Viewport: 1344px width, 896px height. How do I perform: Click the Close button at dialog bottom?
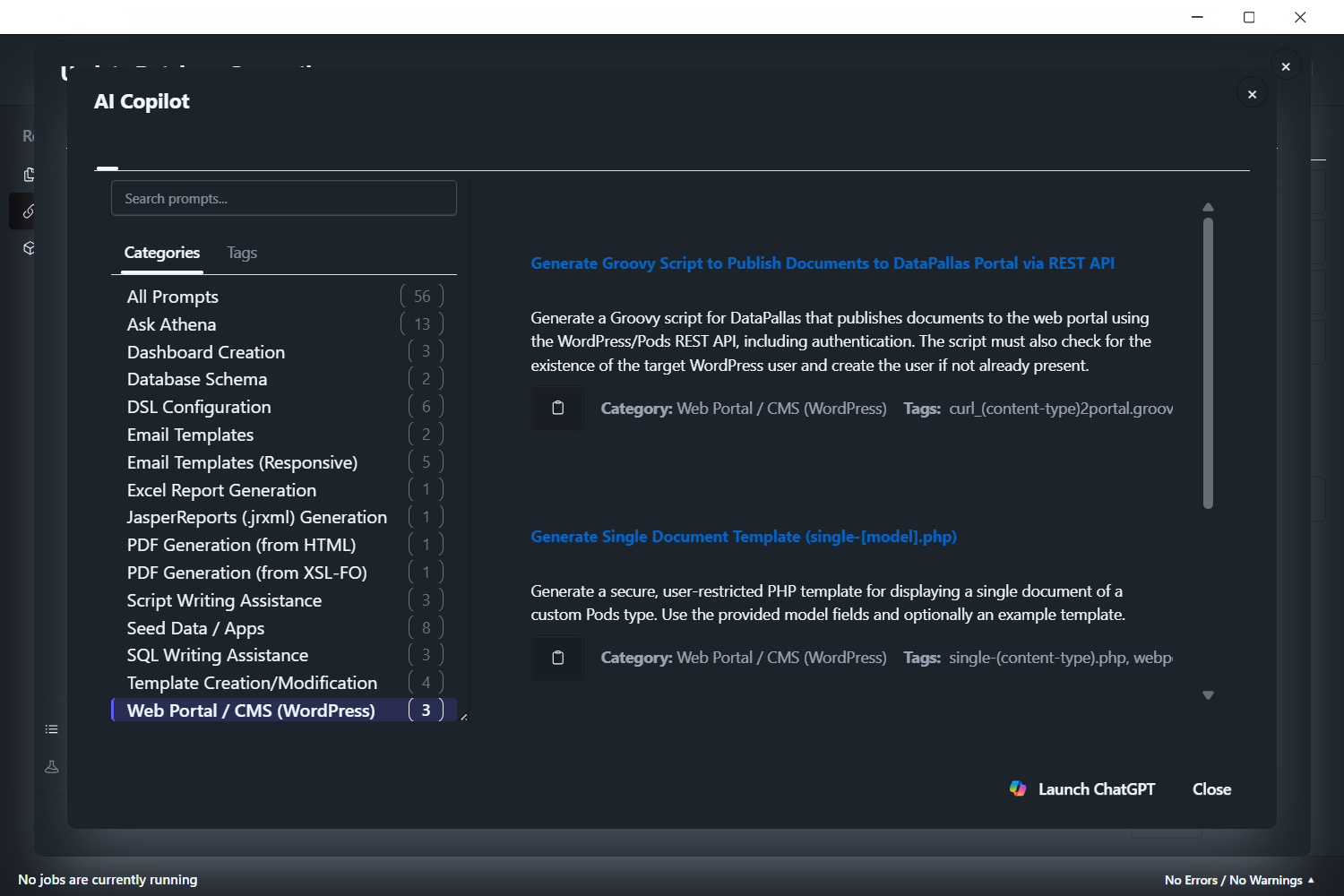pyautogui.click(x=1211, y=789)
